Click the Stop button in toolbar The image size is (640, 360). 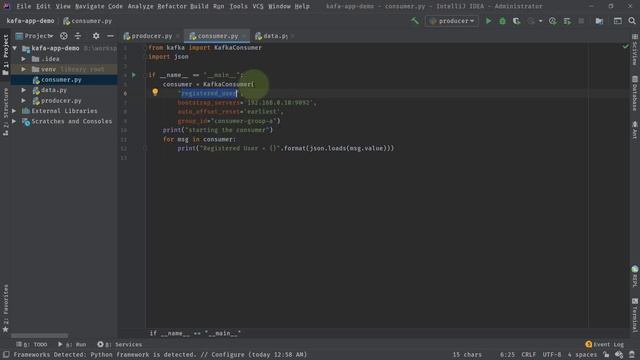[581, 21]
